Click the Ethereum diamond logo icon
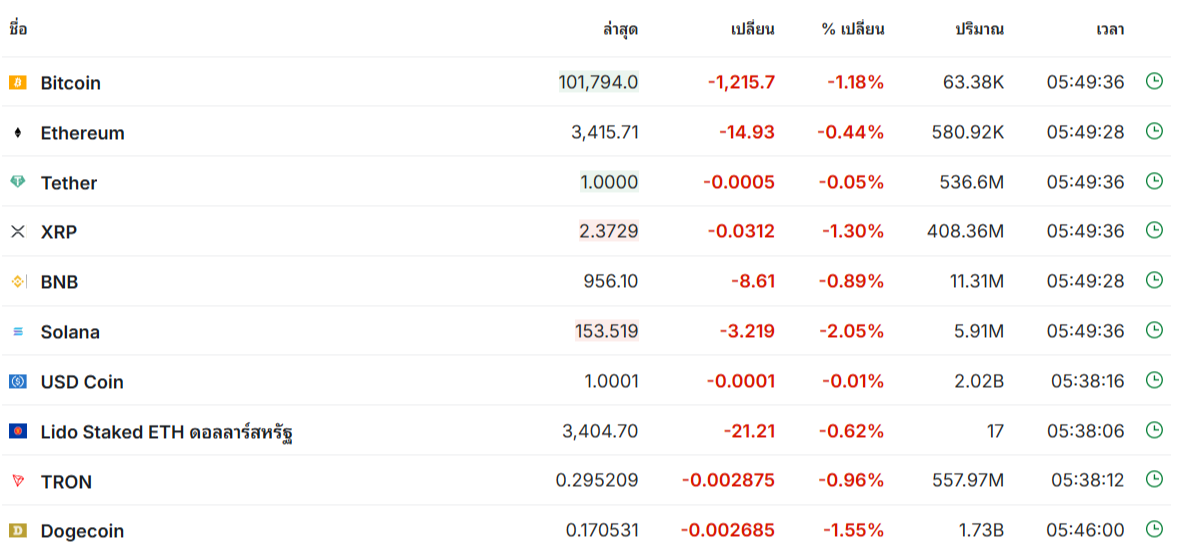 click(x=18, y=133)
